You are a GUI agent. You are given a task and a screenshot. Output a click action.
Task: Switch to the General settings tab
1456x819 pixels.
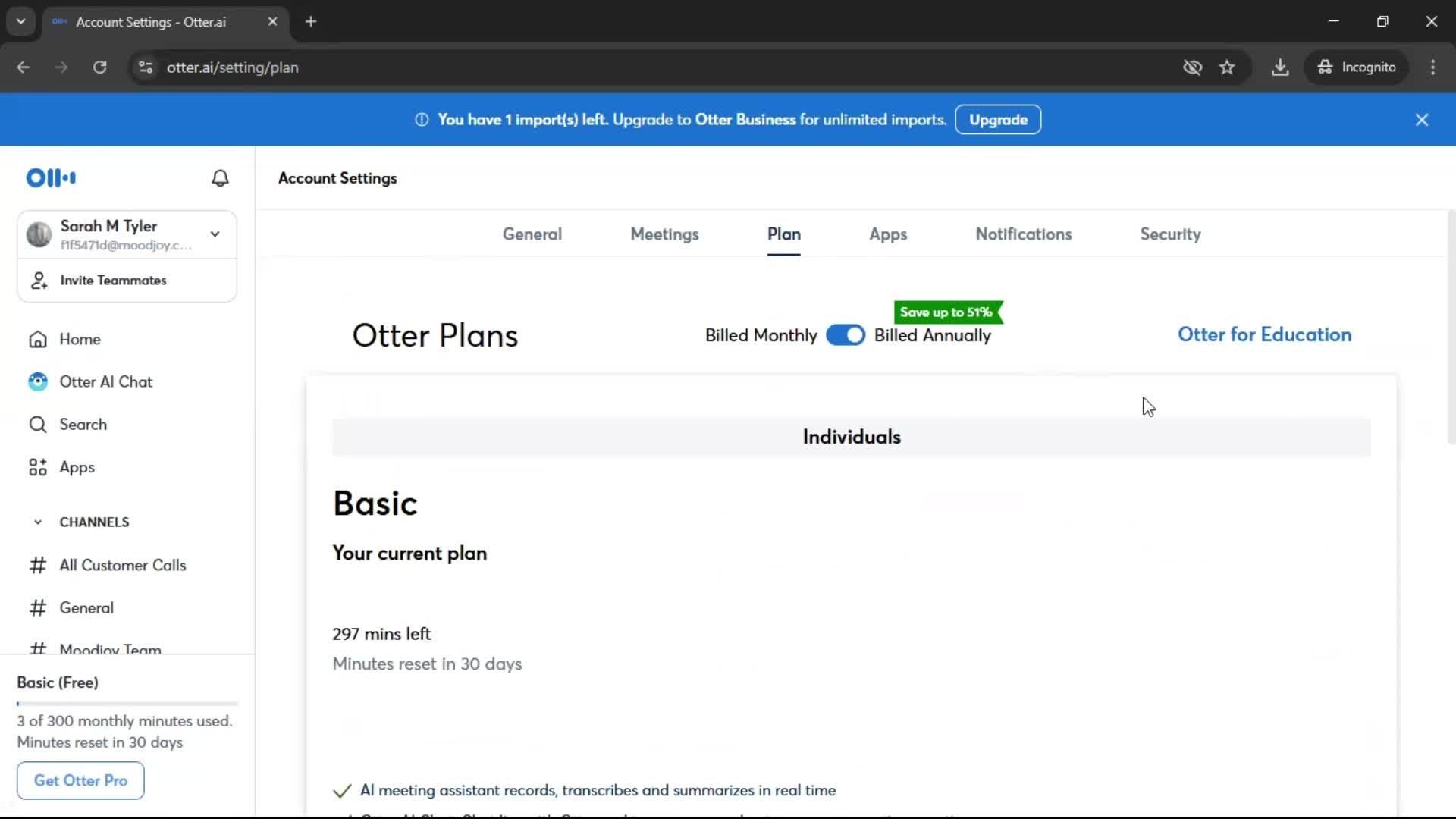(532, 234)
